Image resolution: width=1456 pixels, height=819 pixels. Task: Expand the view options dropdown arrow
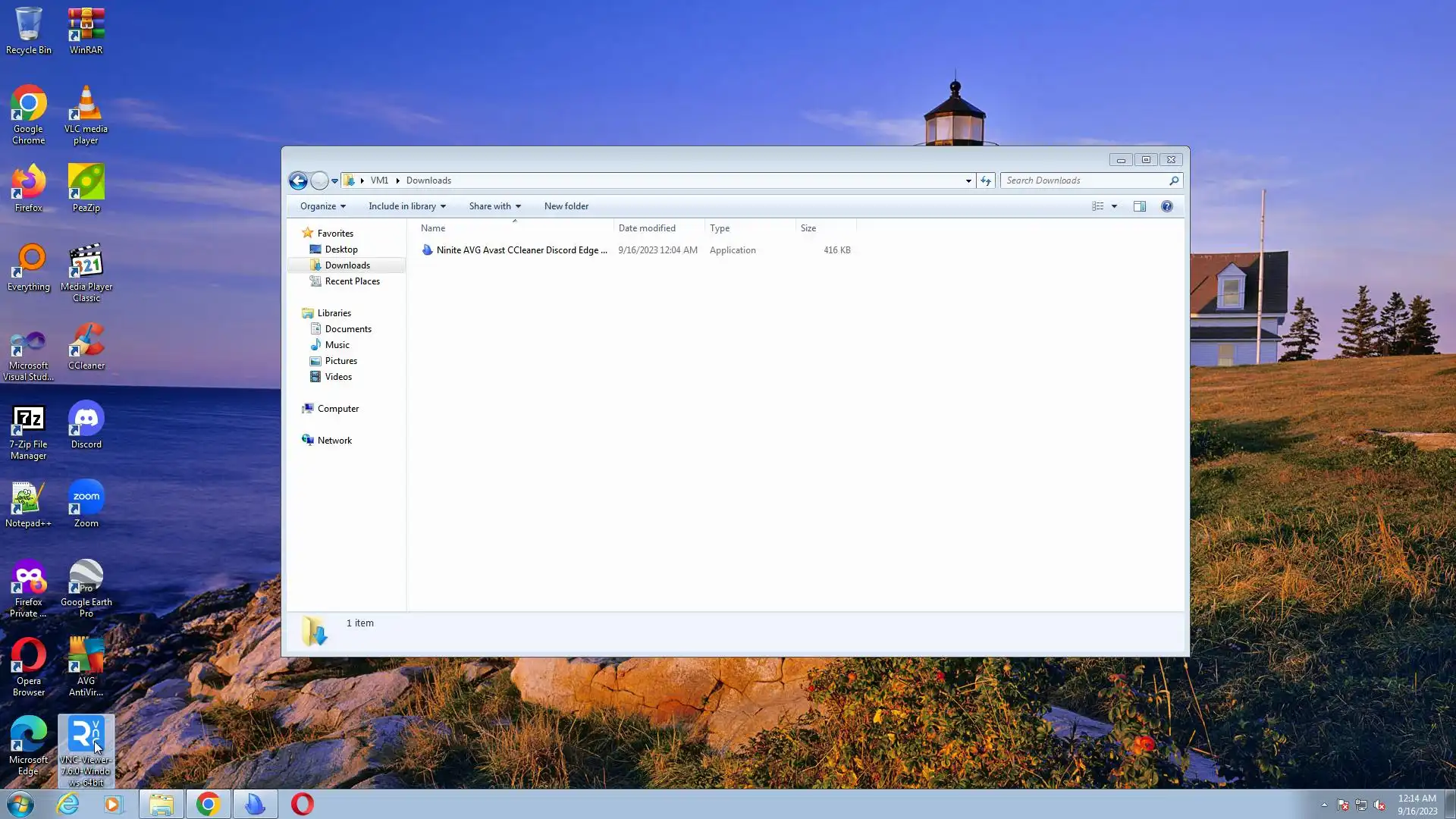(x=1114, y=206)
